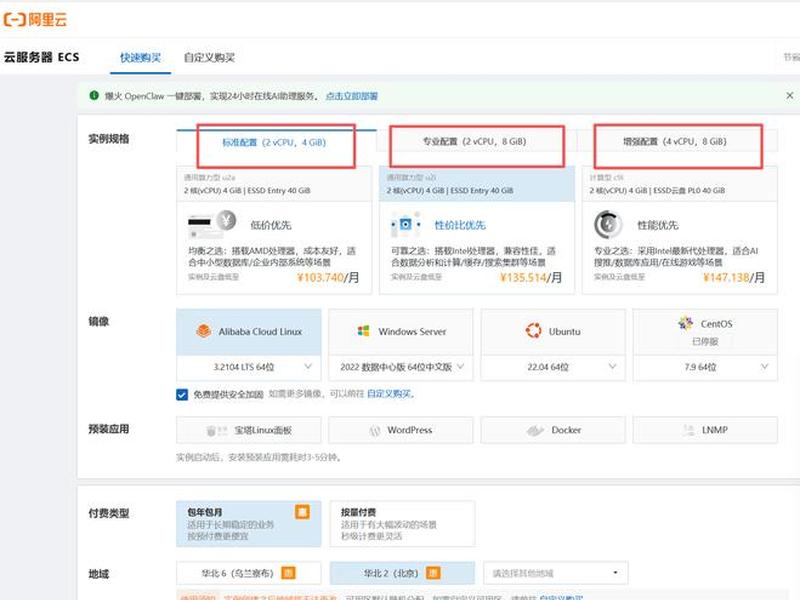Open the 3.2104 LTS 64位 version dropdown
Screen dimensions: 800x600
pos(248,367)
